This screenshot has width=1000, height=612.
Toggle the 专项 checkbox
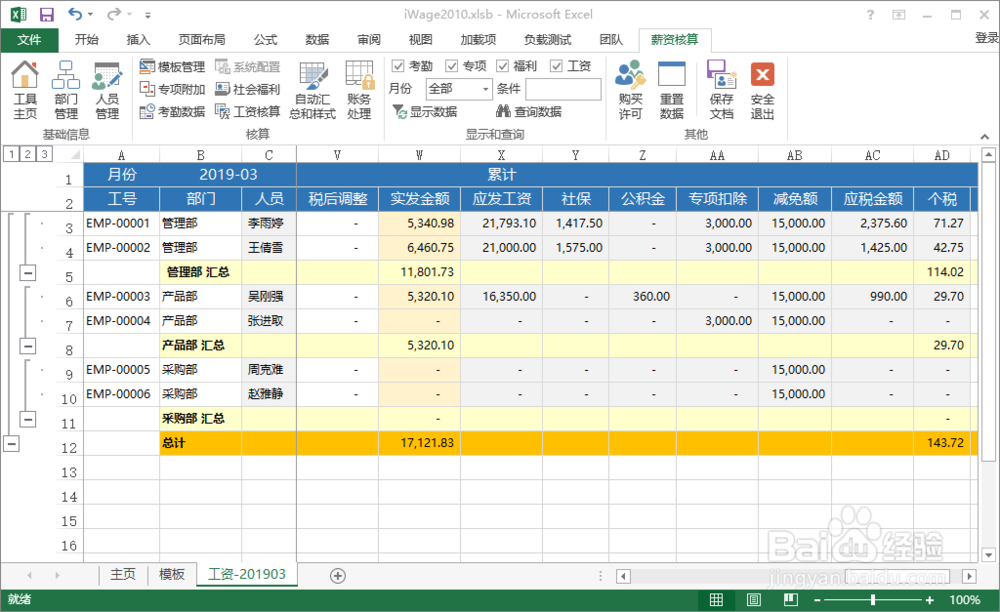[x=452, y=66]
